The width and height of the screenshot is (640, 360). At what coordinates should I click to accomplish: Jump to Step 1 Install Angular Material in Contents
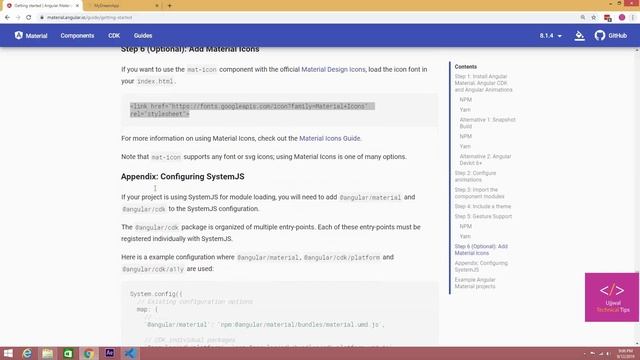click(x=483, y=83)
